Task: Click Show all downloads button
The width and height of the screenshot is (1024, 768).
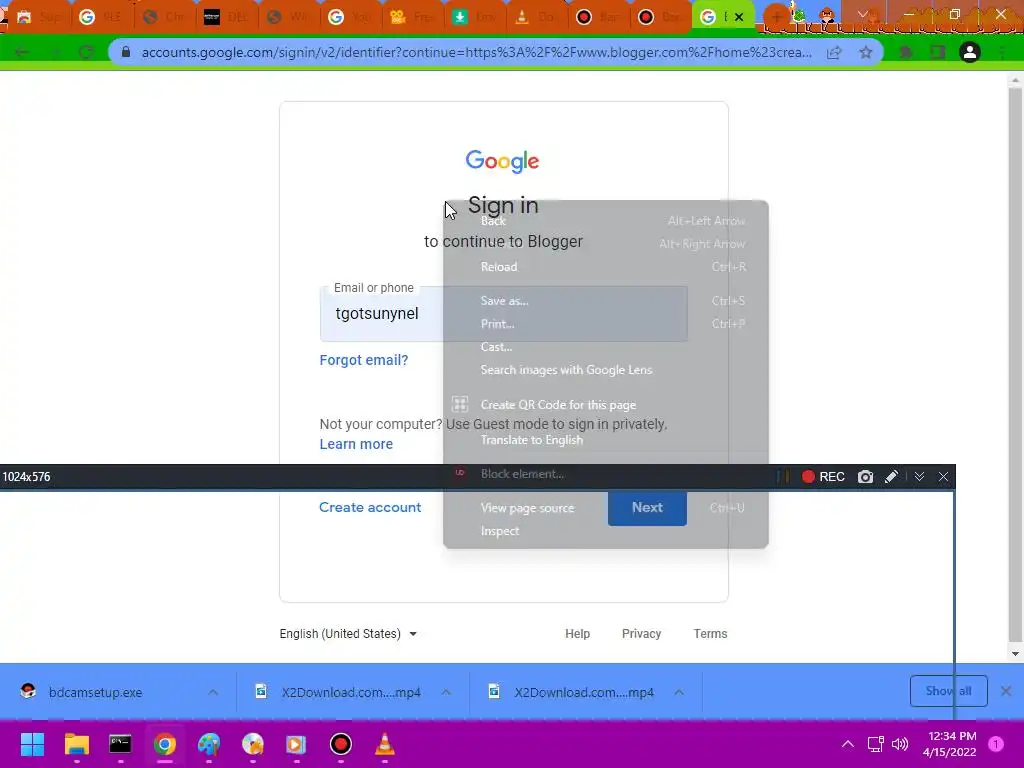Action: (948, 691)
